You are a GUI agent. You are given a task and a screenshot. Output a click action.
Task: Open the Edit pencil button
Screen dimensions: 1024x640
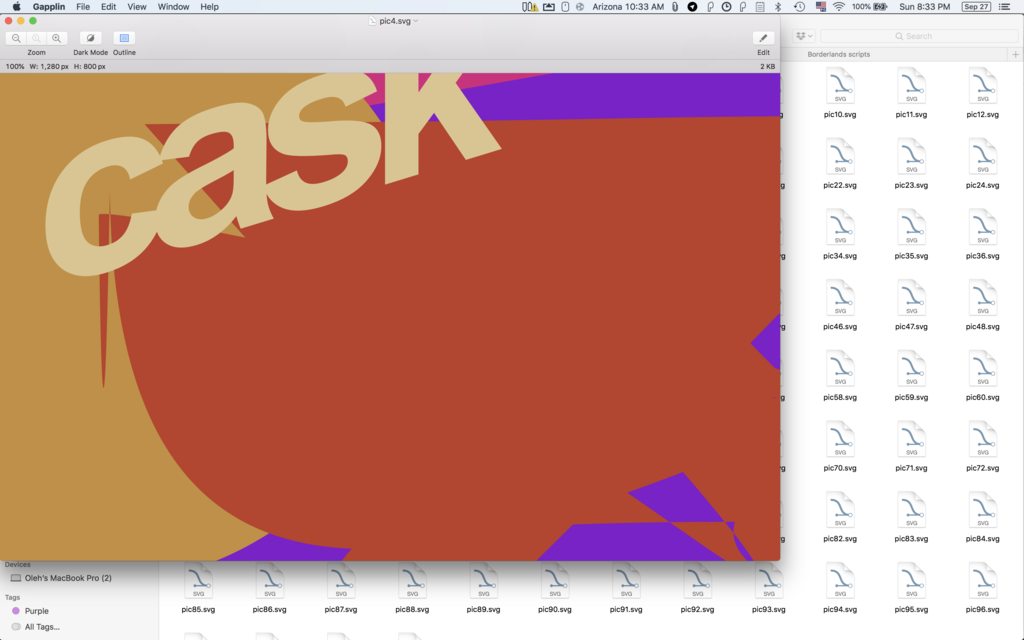(763, 38)
